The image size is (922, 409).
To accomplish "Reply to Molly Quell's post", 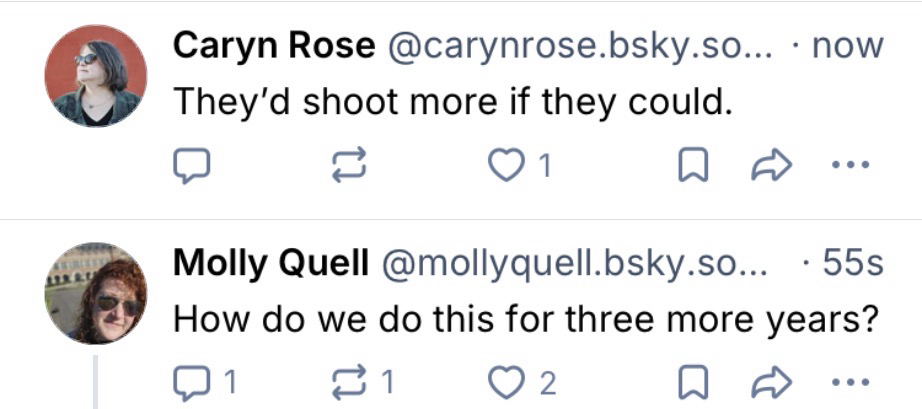I will pyautogui.click(x=192, y=380).
